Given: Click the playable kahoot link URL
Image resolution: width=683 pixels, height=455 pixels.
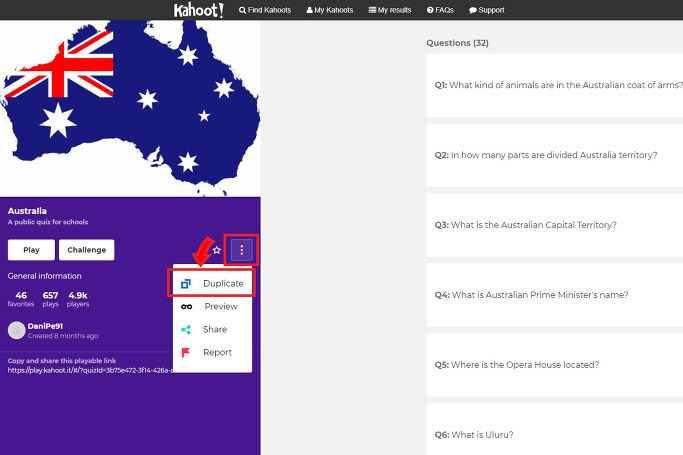Looking at the screenshot, I should click(x=90, y=371).
